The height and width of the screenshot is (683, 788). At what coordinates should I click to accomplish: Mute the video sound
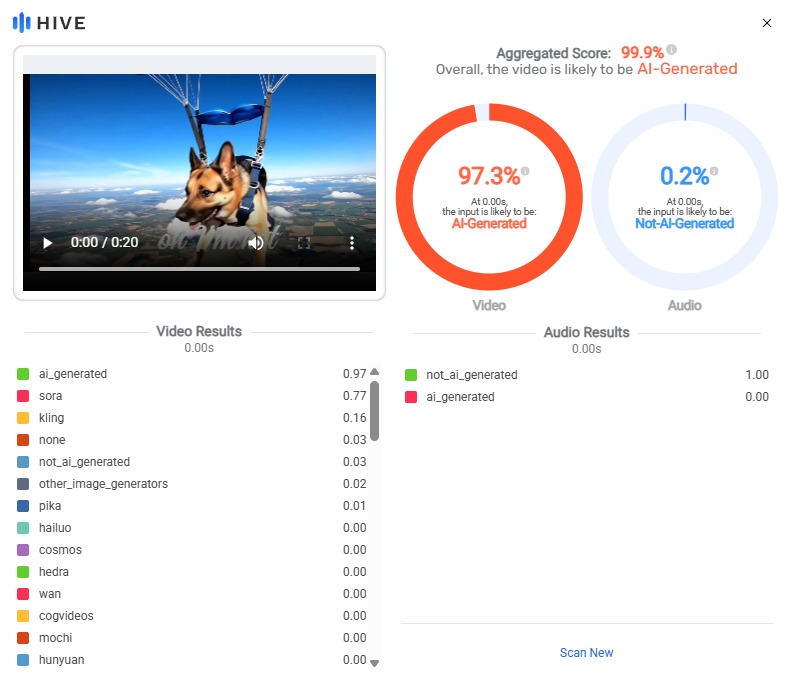255,243
